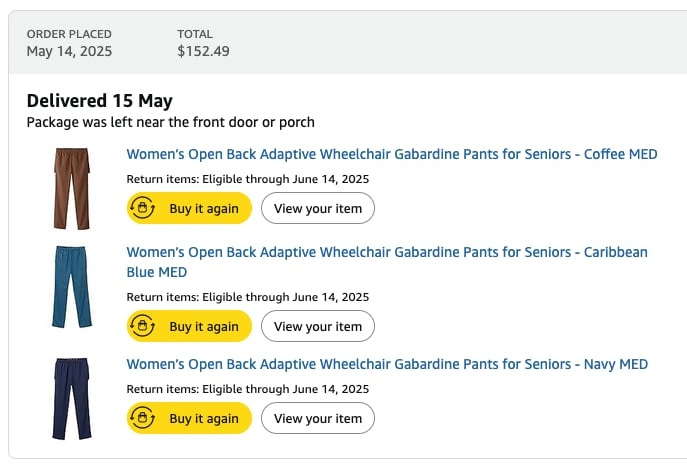Image resolution: width=687 pixels, height=465 pixels.
Task: Open the Caribbean Blue pants thumbnail
Action: click(x=71, y=287)
